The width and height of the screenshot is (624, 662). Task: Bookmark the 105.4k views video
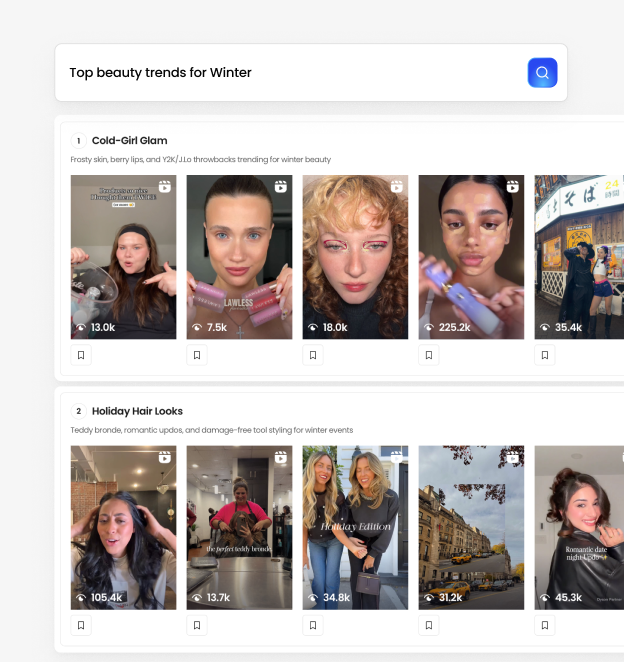pyautogui.click(x=81, y=625)
